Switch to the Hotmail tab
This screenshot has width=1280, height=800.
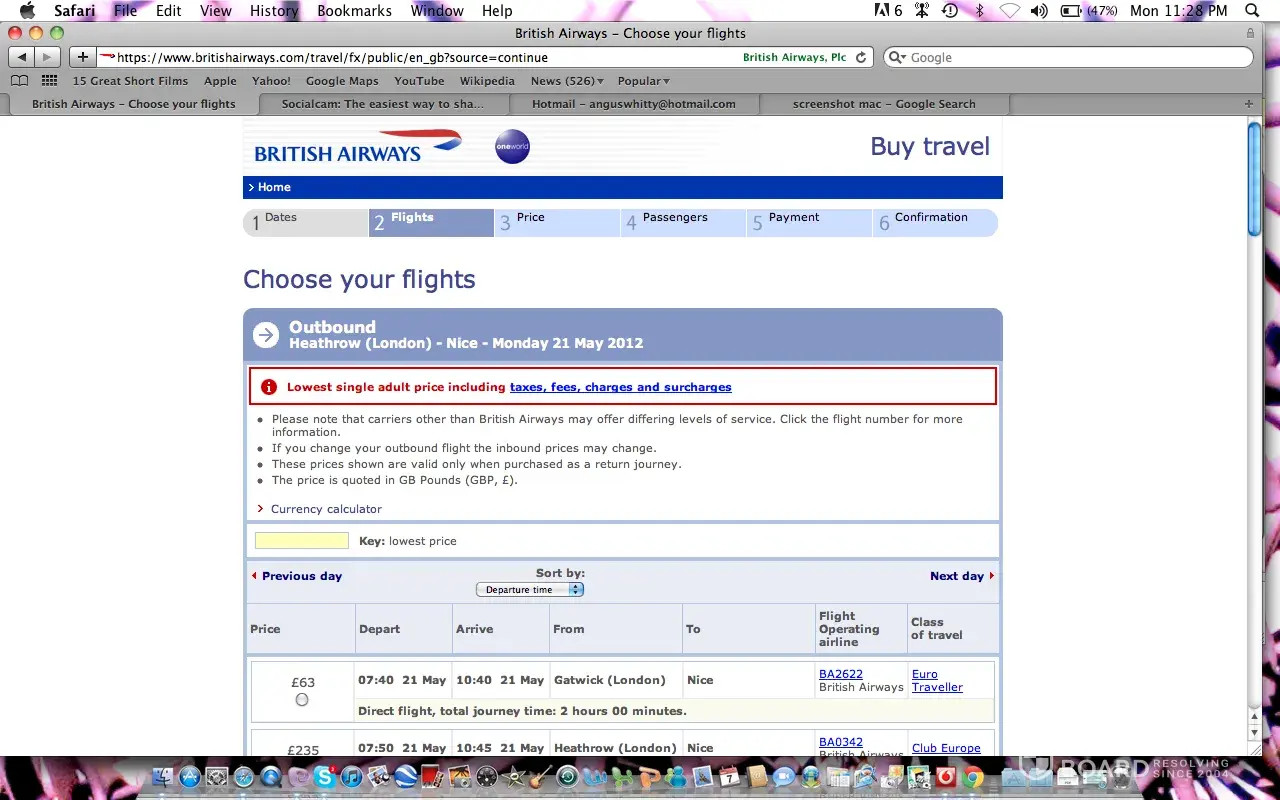634,104
